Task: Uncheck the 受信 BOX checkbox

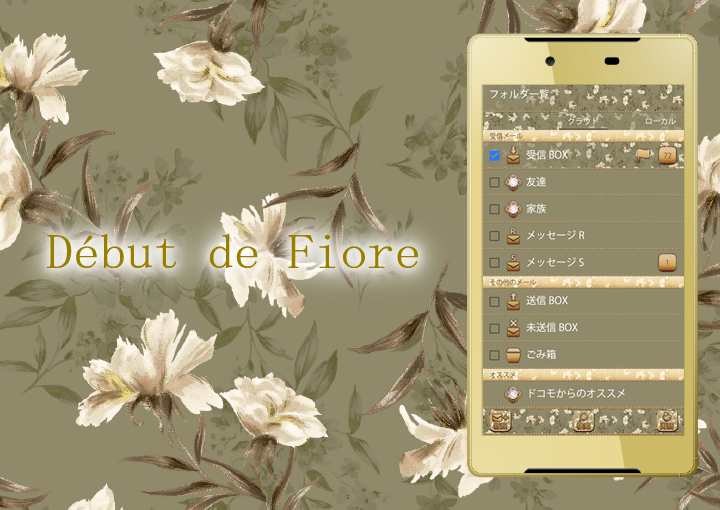Action: (x=494, y=155)
